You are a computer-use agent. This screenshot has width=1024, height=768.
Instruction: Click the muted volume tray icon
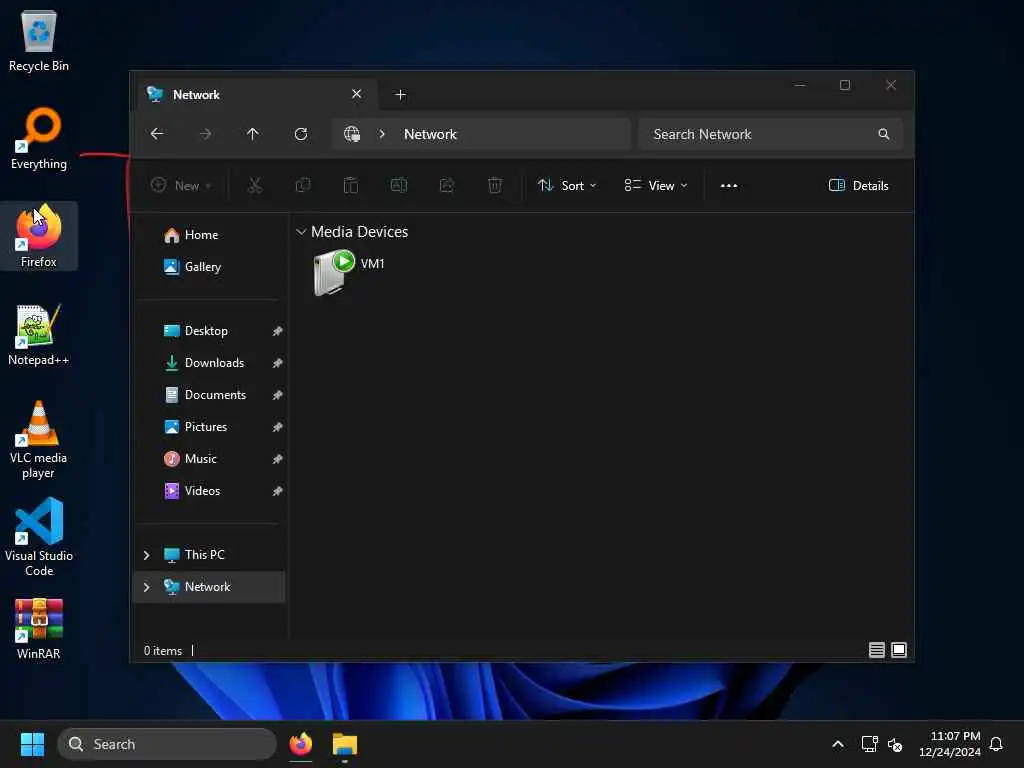pyautogui.click(x=895, y=744)
